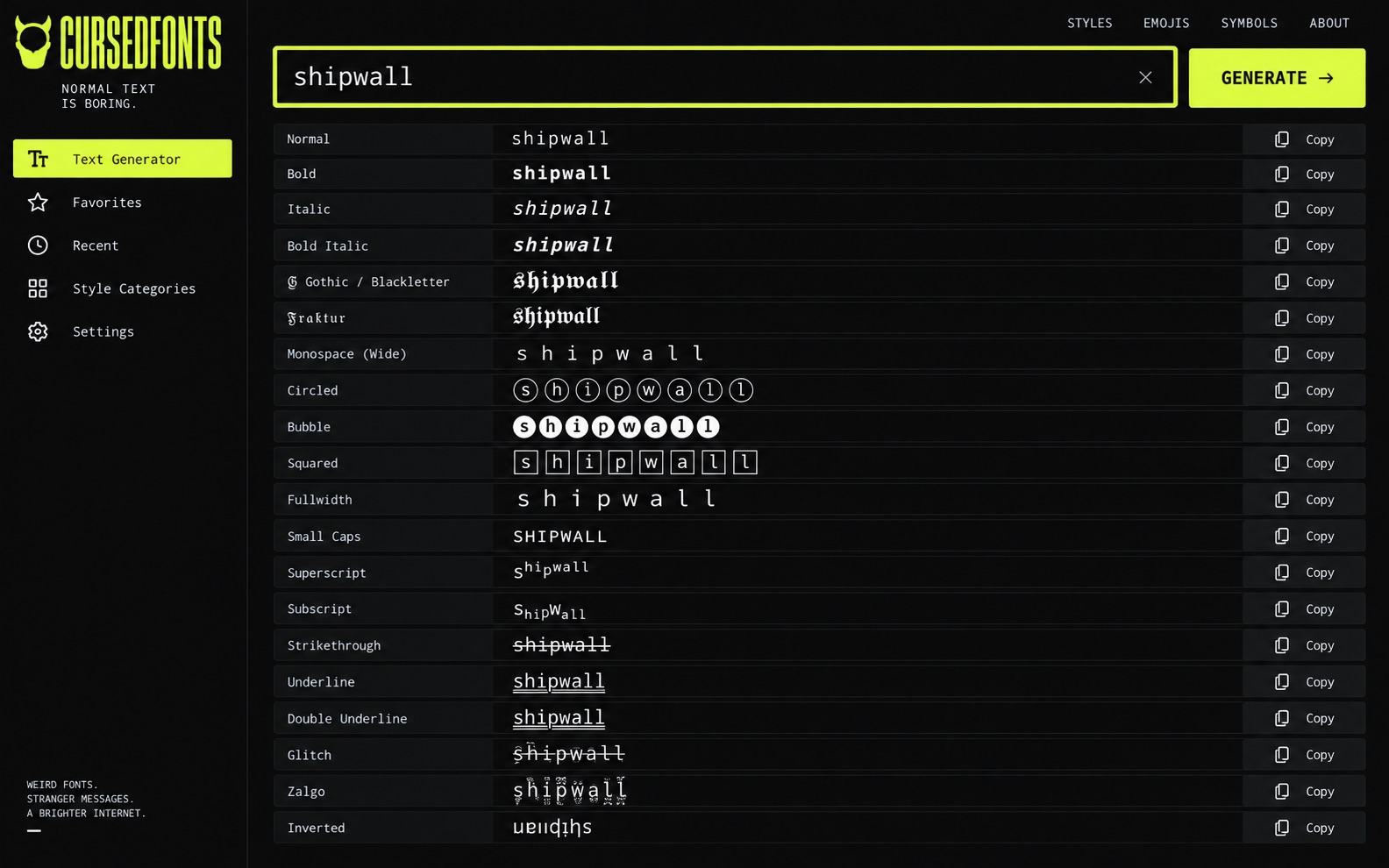1389x868 pixels.
Task: Click the copy icon in the Italic row
Action: 1282,210
